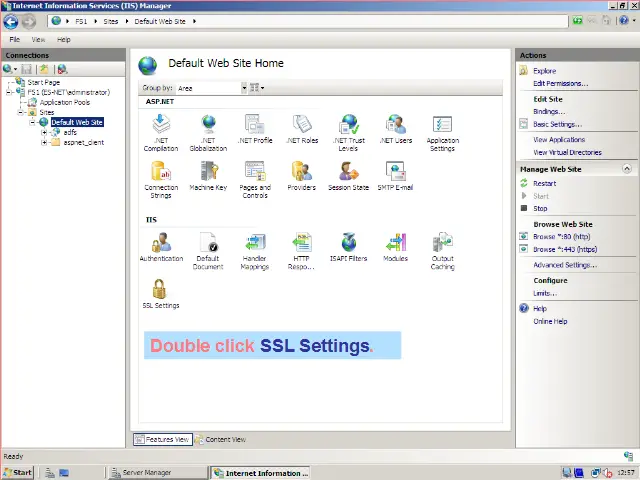The height and width of the screenshot is (480, 640).
Task: Open the Help menu
Action: pyautogui.click(x=64, y=40)
